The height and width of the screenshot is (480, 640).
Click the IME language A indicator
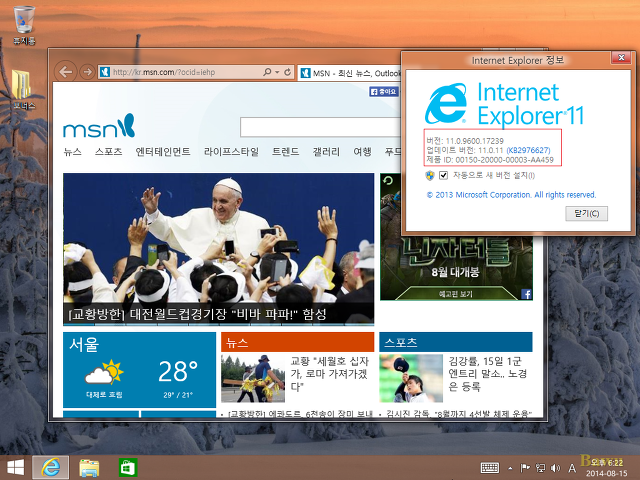(572, 468)
